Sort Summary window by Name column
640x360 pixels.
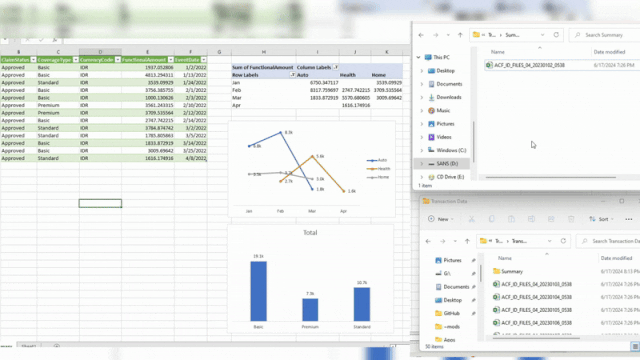pos(498,52)
